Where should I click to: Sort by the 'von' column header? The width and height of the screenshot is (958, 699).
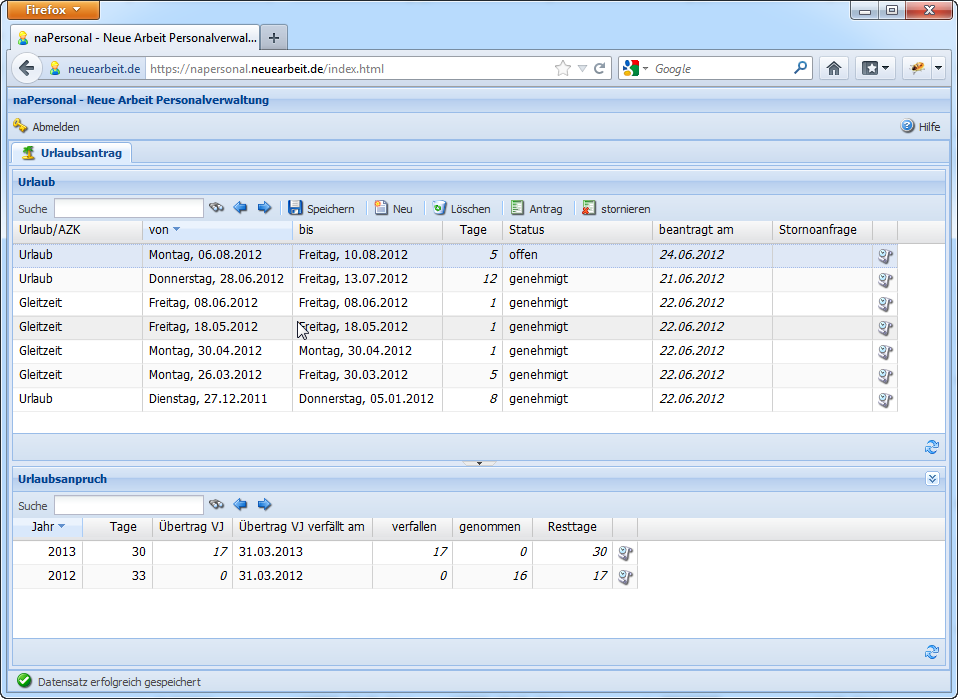160,230
